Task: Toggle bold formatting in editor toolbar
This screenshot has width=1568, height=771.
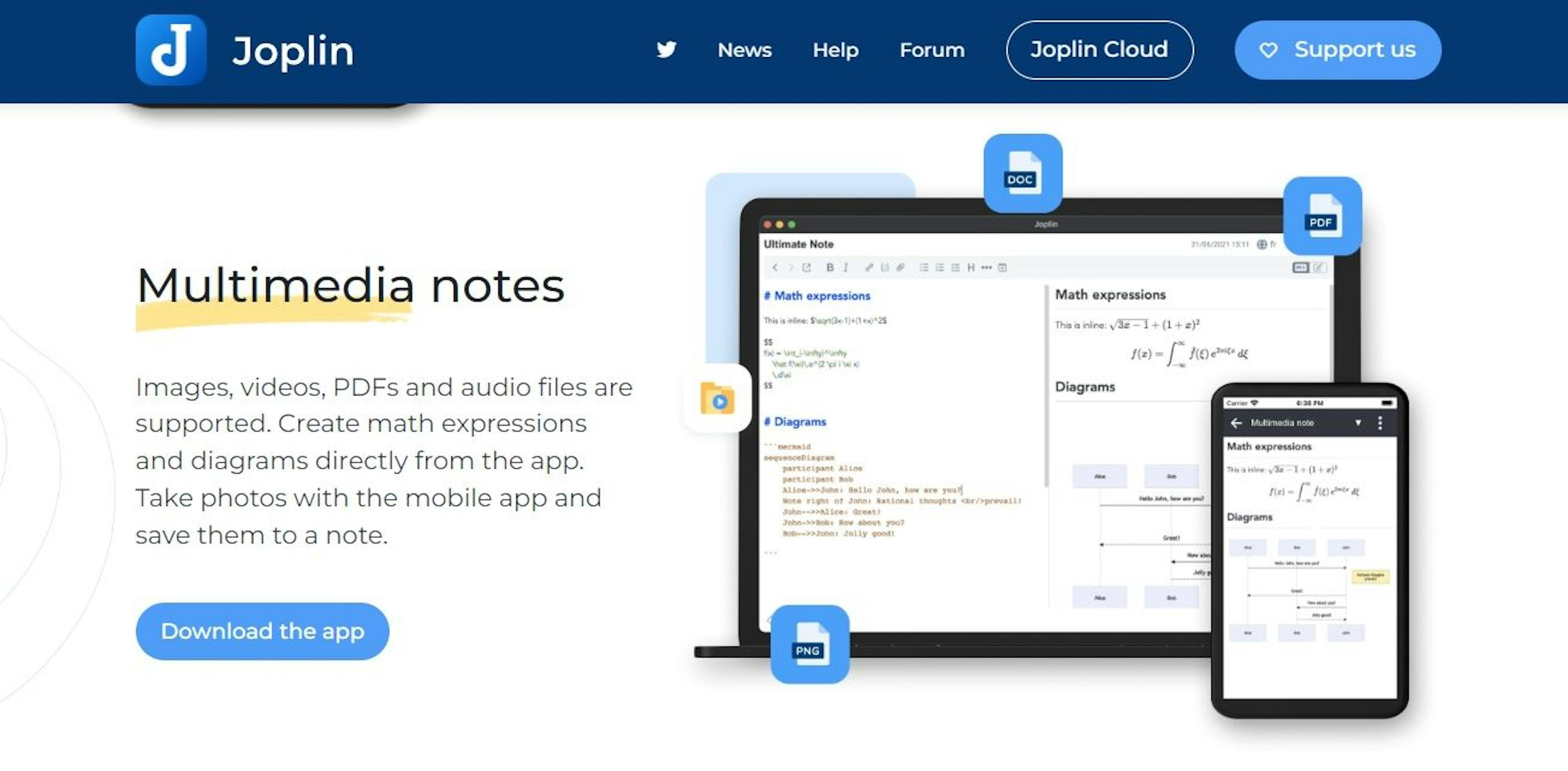Action: [830, 267]
